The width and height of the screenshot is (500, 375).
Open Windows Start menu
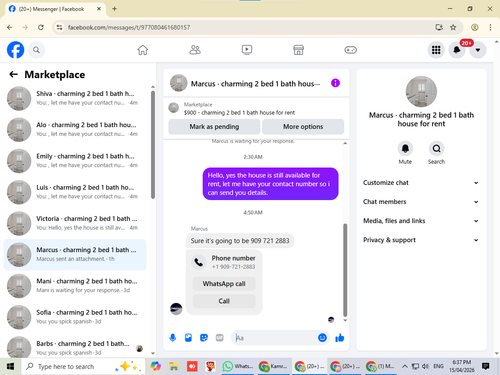pos(10,366)
